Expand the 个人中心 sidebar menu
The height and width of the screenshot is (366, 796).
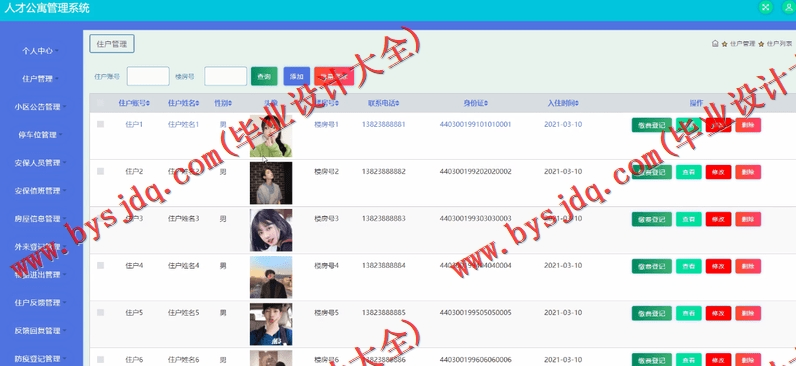click(40, 51)
